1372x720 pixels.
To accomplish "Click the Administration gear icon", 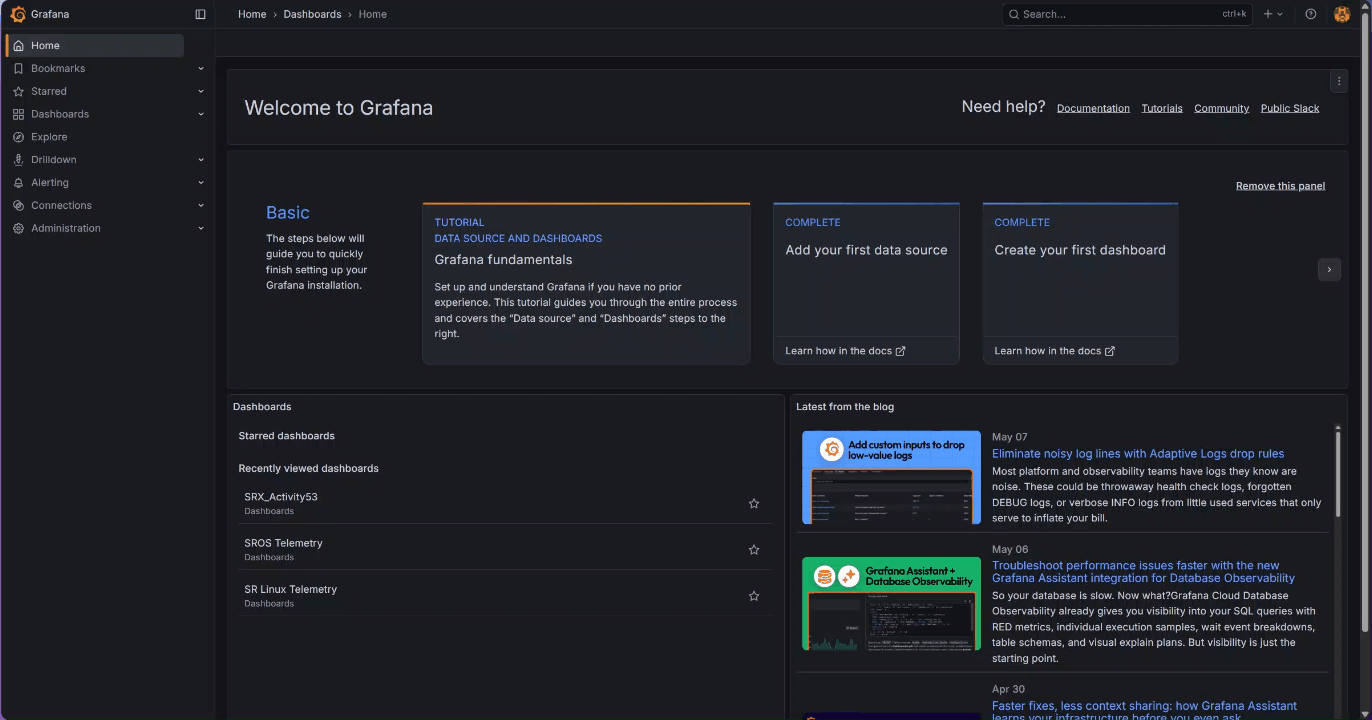I will [x=19, y=228].
